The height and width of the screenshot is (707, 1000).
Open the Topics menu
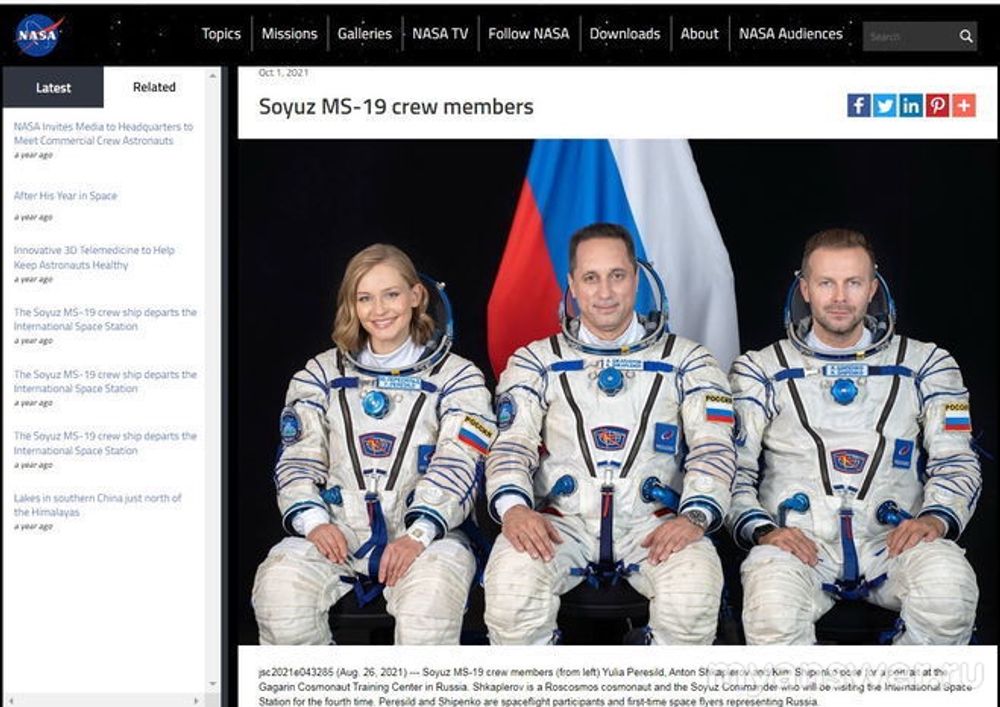(221, 34)
